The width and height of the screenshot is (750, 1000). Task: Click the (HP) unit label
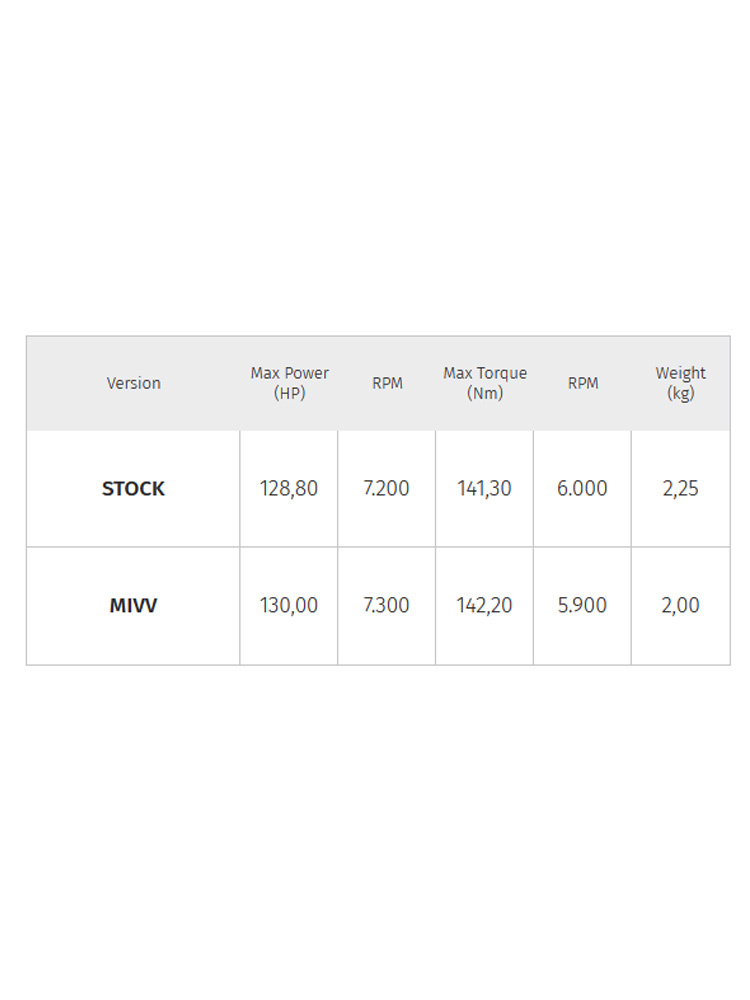[289, 393]
